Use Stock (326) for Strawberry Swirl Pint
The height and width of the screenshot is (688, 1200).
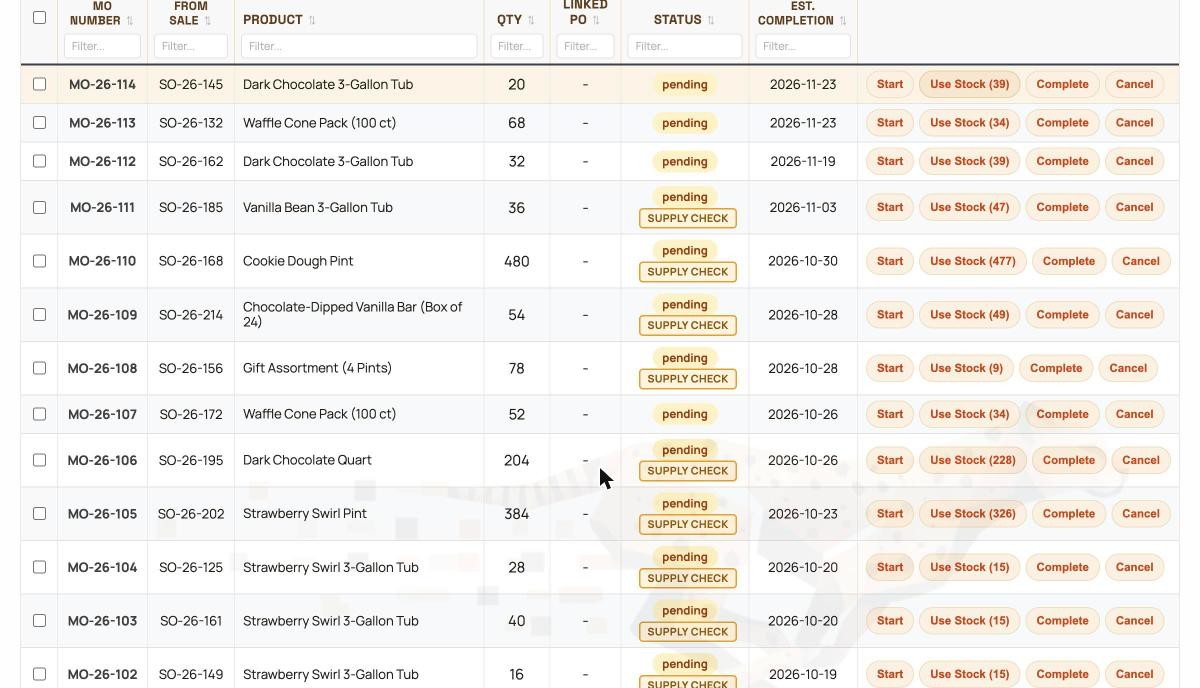pyautogui.click(x=973, y=513)
